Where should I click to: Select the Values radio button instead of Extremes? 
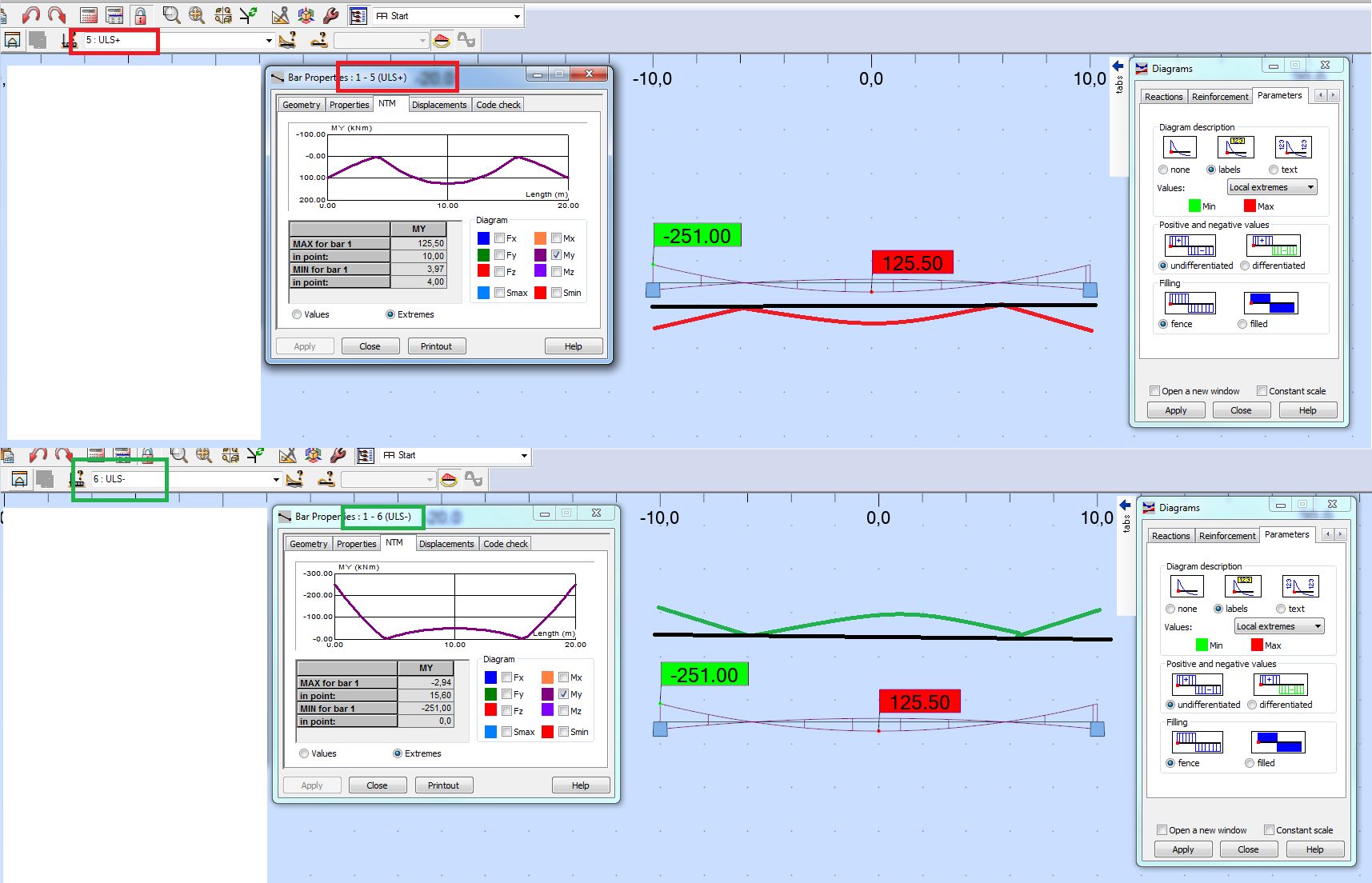pos(297,314)
